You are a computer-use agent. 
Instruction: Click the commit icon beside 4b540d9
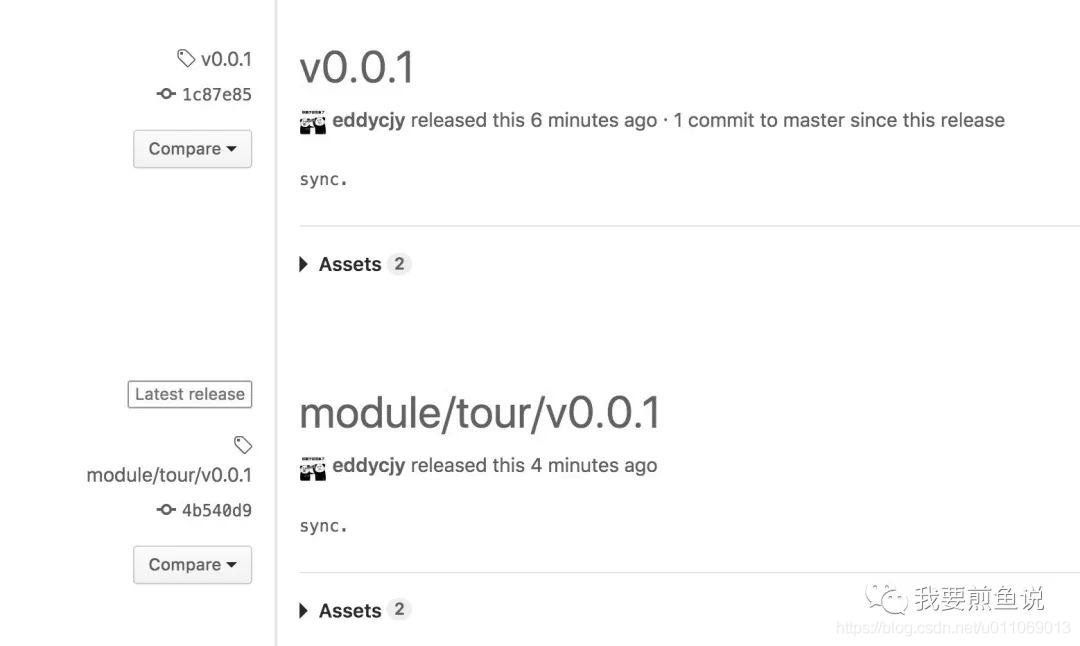pyautogui.click(x=166, y=510)
